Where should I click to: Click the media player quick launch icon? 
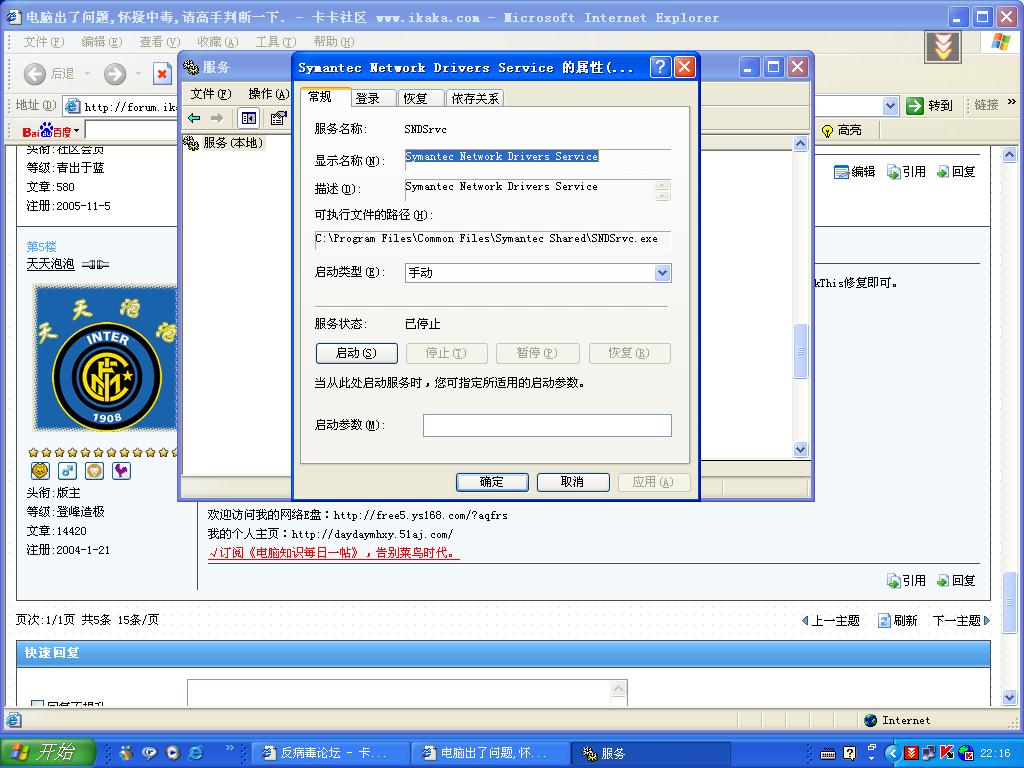(x=172, y=752)
